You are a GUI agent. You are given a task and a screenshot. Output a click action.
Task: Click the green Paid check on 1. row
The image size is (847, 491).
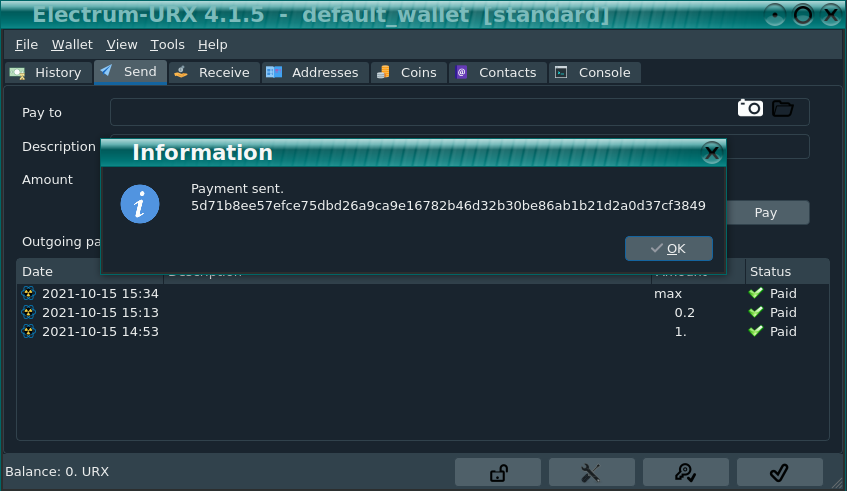pyautogui.click(x=756, y=331)
